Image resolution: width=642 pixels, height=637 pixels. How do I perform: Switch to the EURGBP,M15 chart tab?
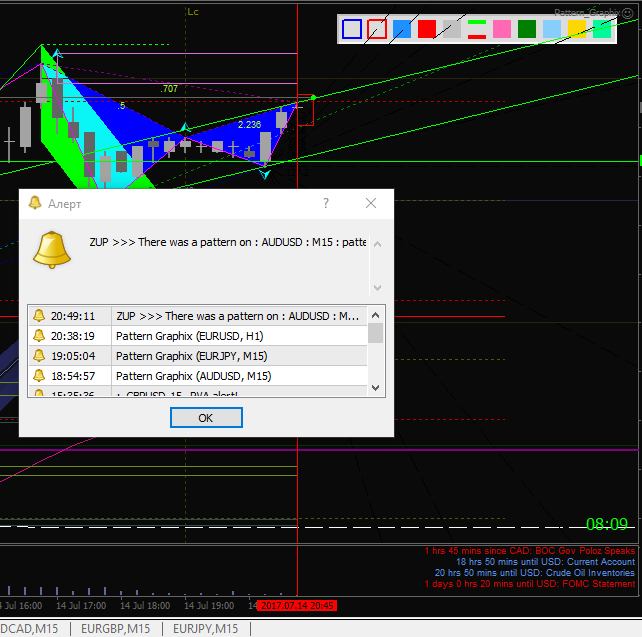[115, 629]
